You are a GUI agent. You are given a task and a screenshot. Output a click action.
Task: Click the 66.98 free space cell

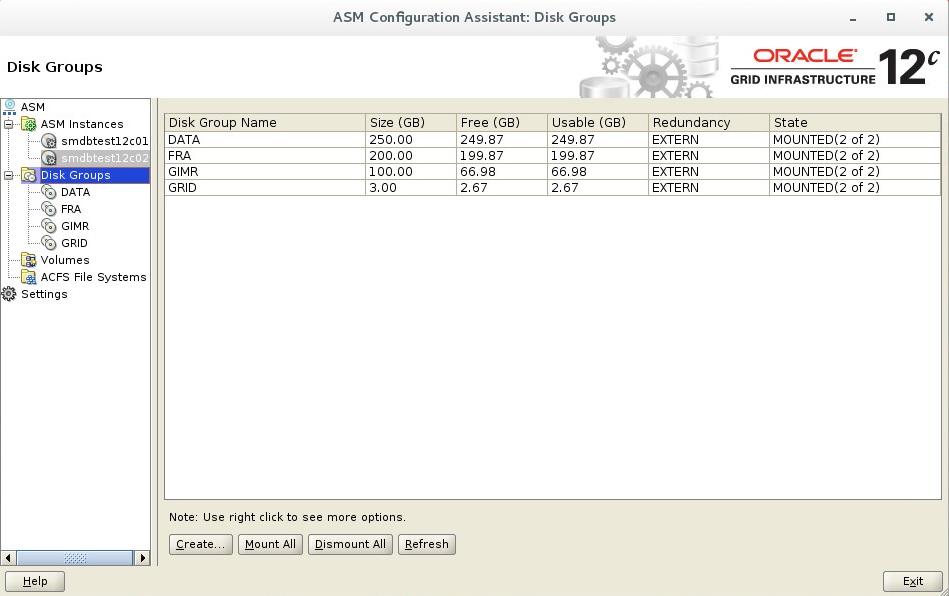502,171
